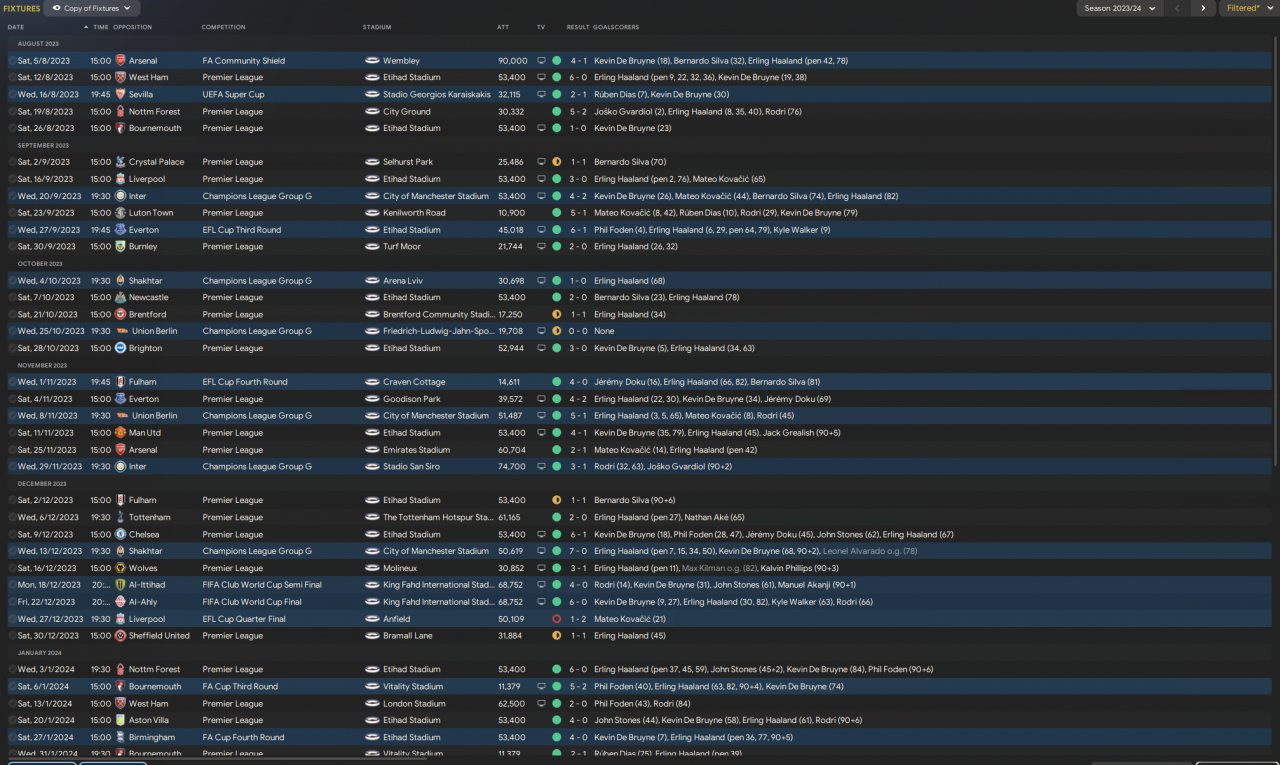Viewport: 1280px width, 765px height.
Task: Sort fixtures by the DATE column header
Action: pos(16,27)
